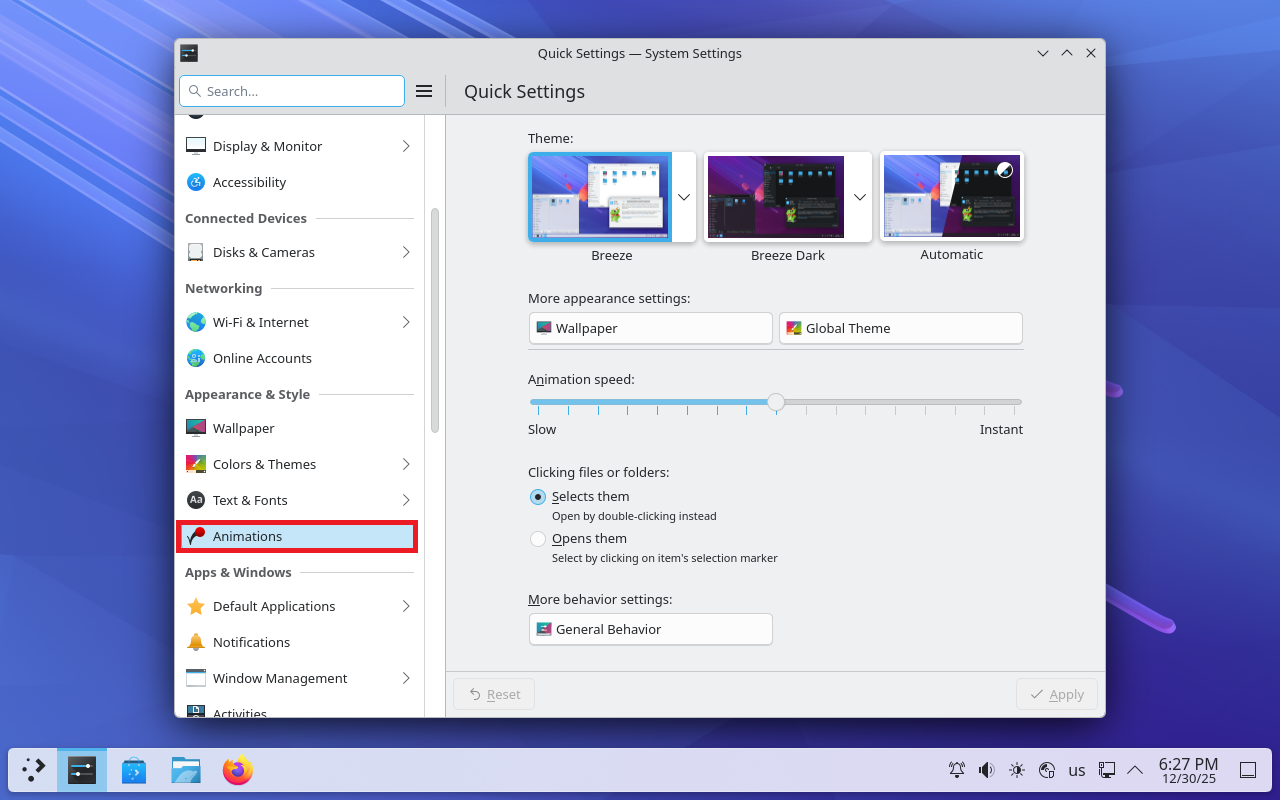Open General Behavior settings button
Screen dimensions: 1280x800
tap(650, 629)
